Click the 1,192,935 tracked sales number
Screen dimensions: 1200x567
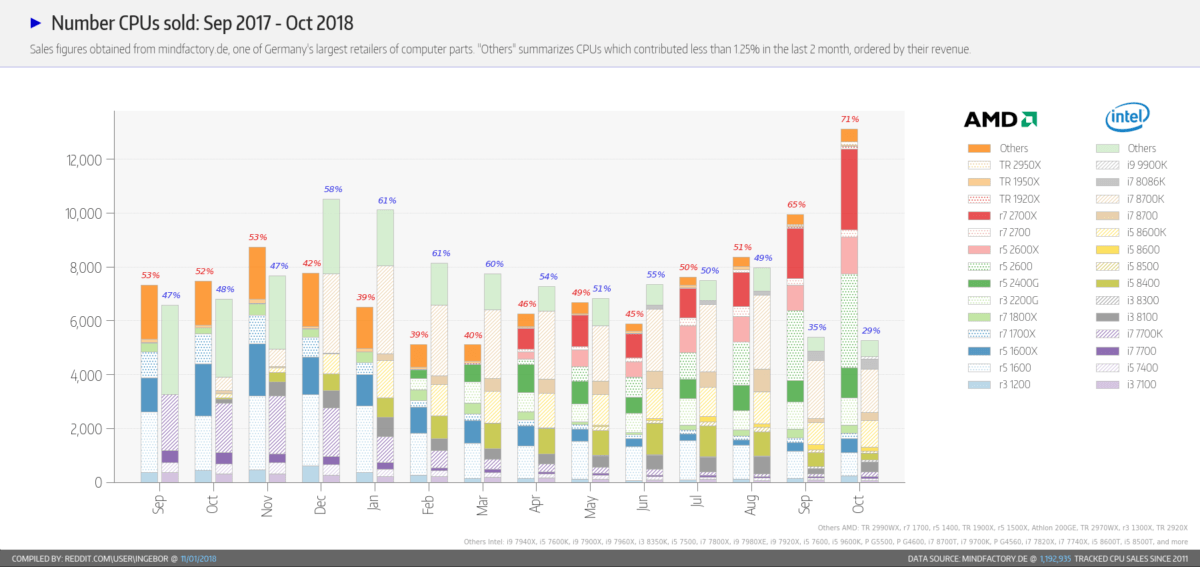(x=1056, y=558)
